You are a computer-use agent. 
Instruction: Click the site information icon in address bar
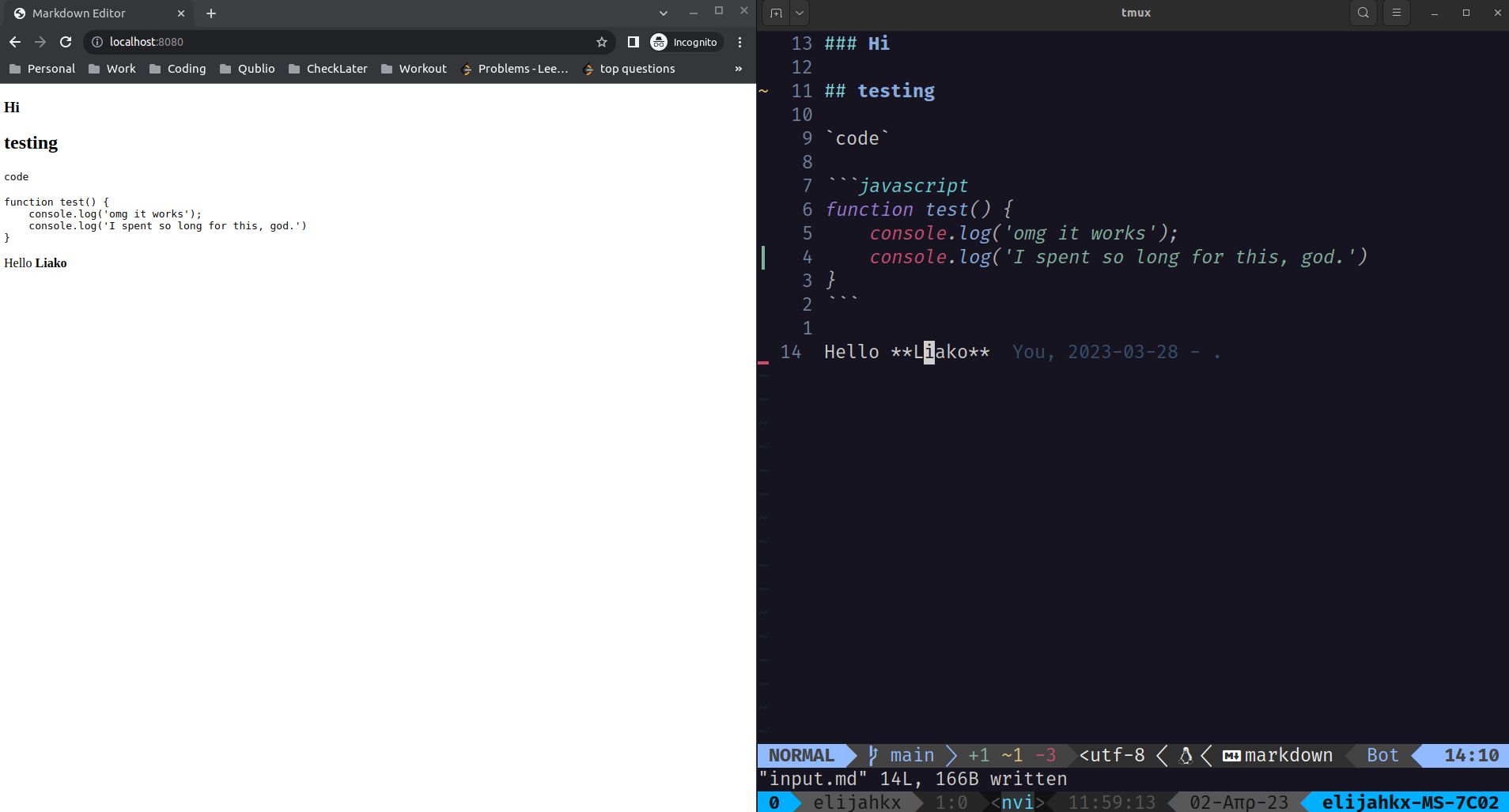tap(96, 42)
